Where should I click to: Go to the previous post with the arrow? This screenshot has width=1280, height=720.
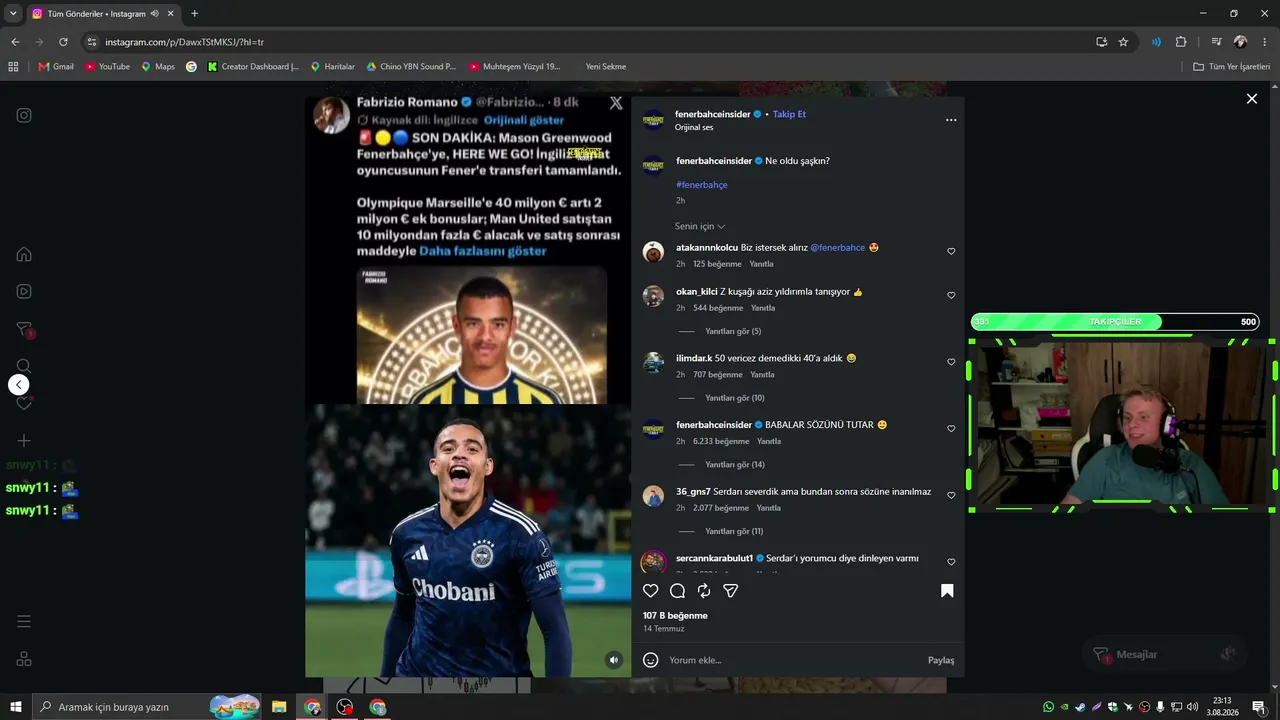pos(19,385)
